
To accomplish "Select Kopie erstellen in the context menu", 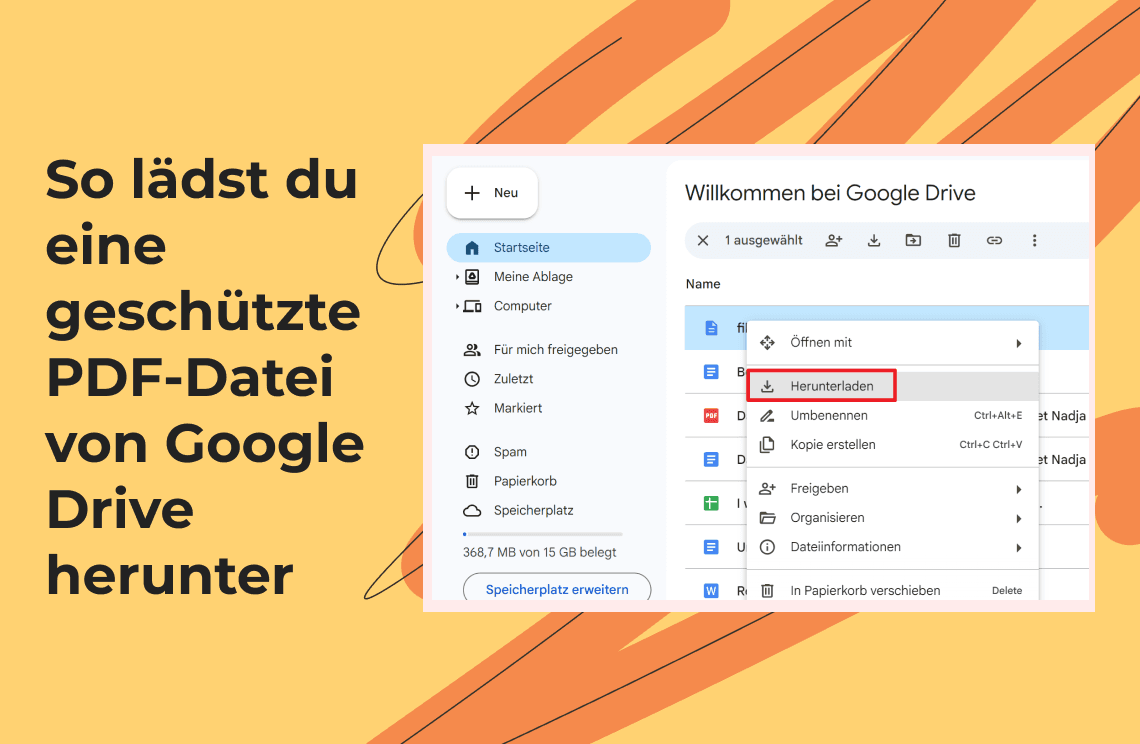I will 835,444.
